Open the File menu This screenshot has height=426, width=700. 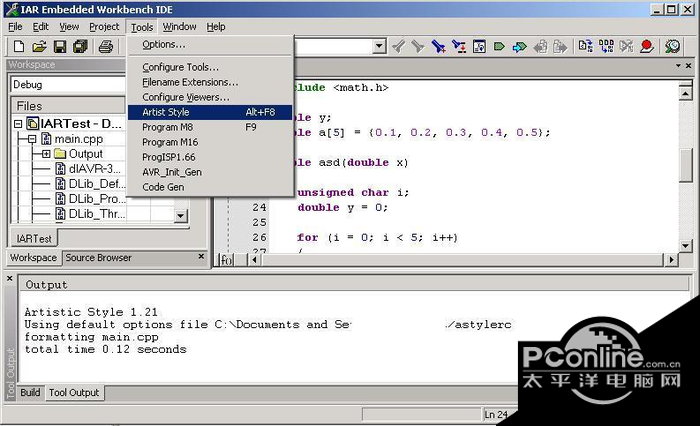coord(15,27)
